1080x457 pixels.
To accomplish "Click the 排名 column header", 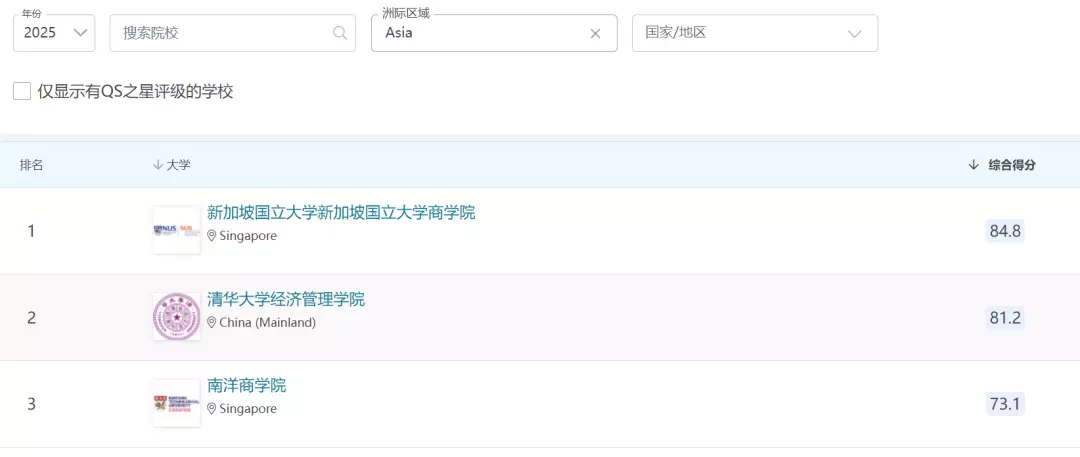I will click(31, 165).
